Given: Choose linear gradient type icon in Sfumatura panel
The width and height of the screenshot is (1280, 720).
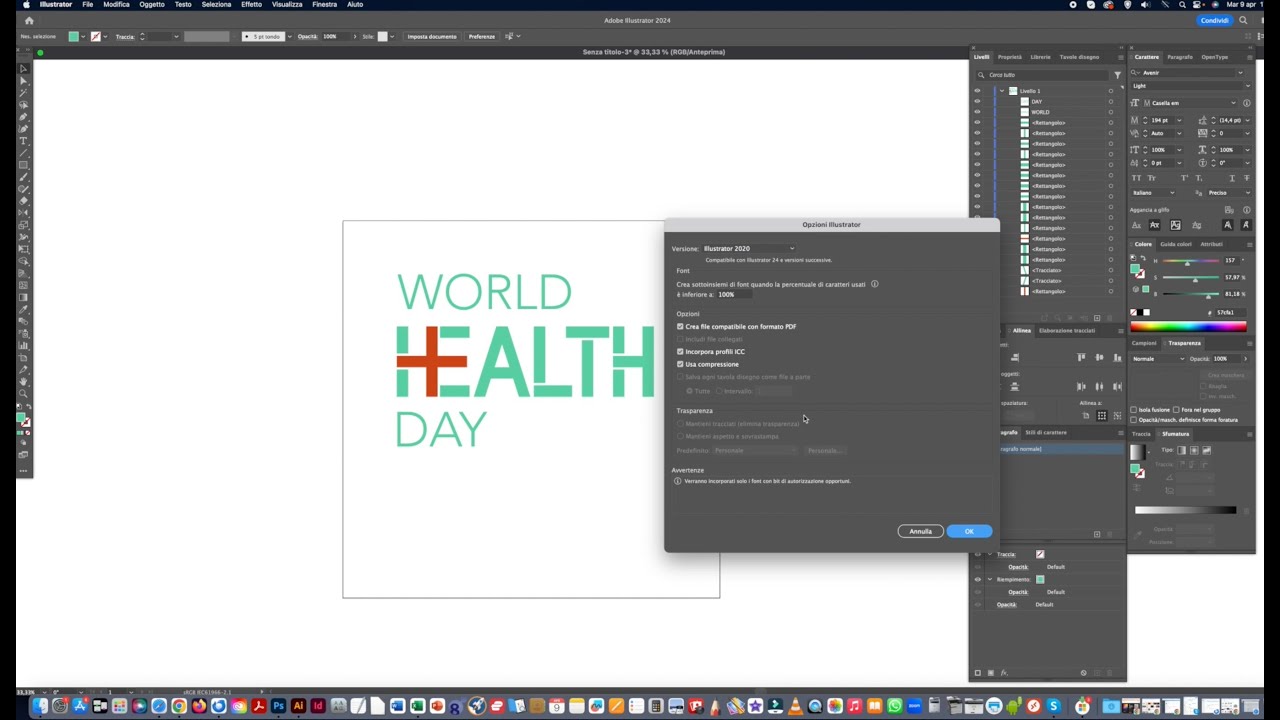Looking at the screenshot, I should (1181, 450).
